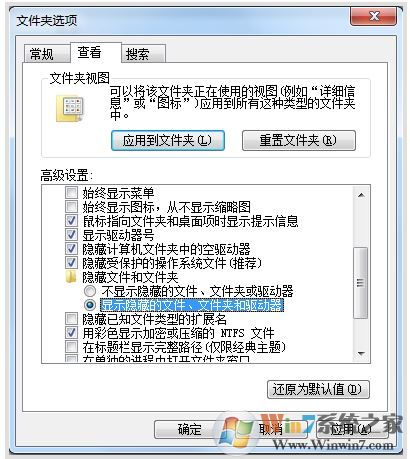
Task: Click the folder view icon in 文件夹视图
Action: [x=70, y=109]
